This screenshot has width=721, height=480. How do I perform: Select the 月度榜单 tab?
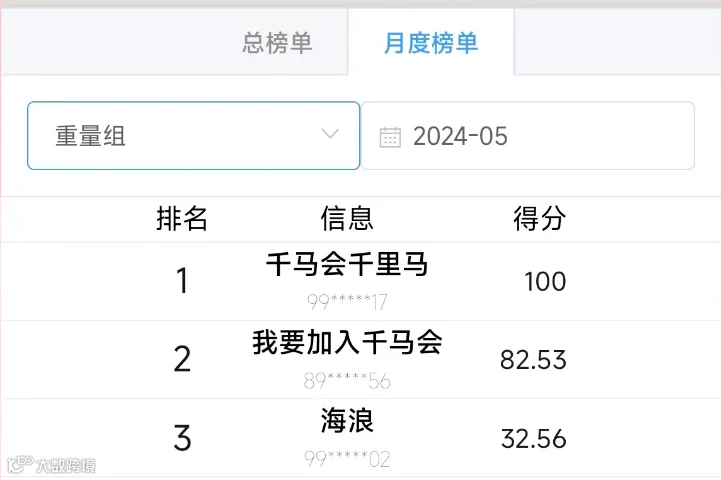point(431,43)
